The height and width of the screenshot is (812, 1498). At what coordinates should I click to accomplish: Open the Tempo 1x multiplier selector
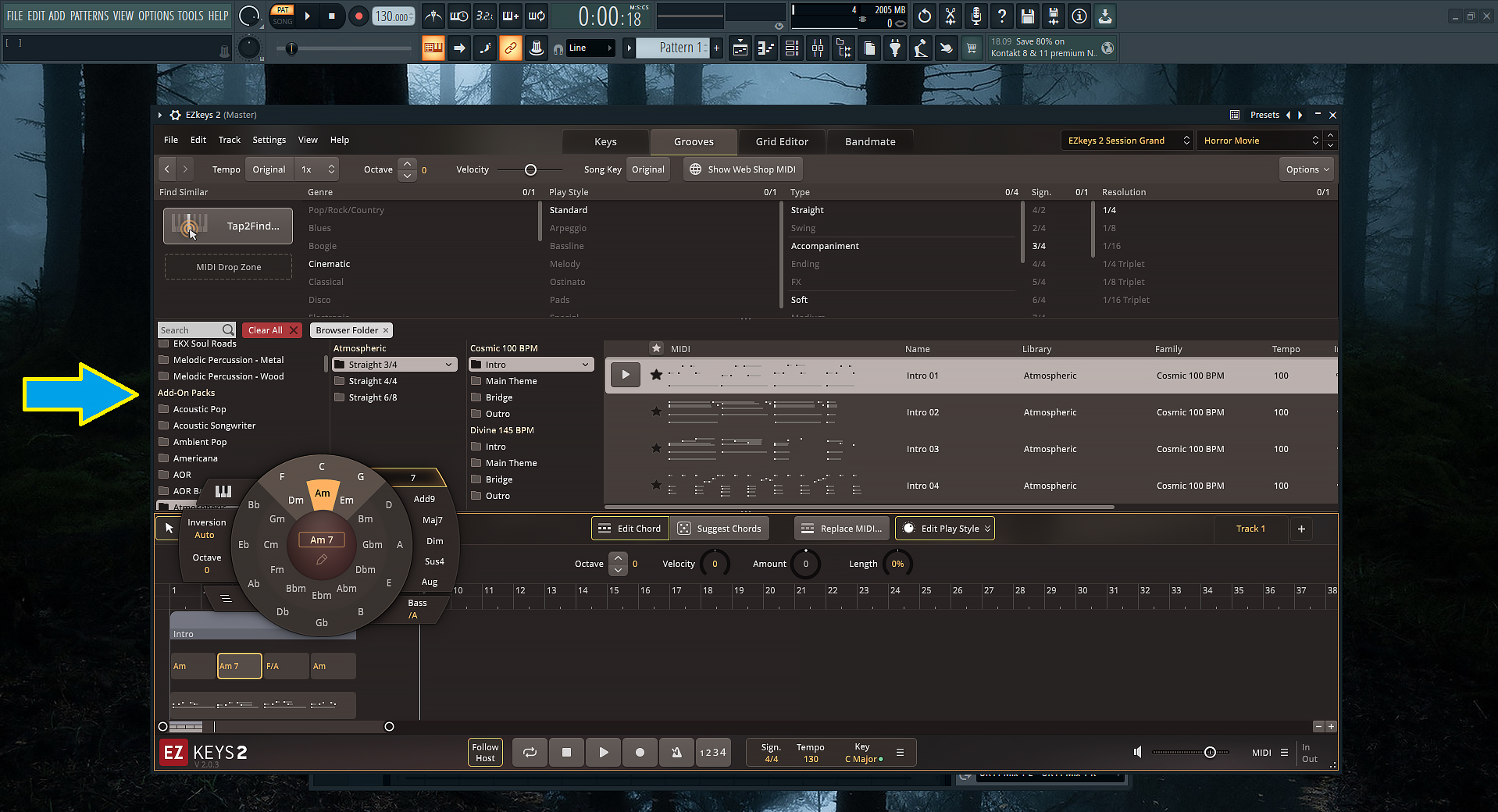318,169
